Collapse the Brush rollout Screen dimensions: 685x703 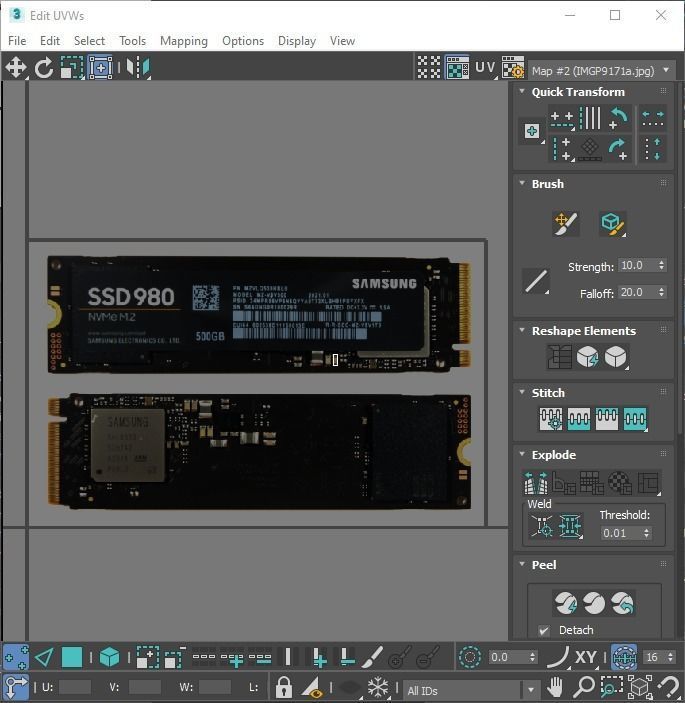click(x=522, y=183)
